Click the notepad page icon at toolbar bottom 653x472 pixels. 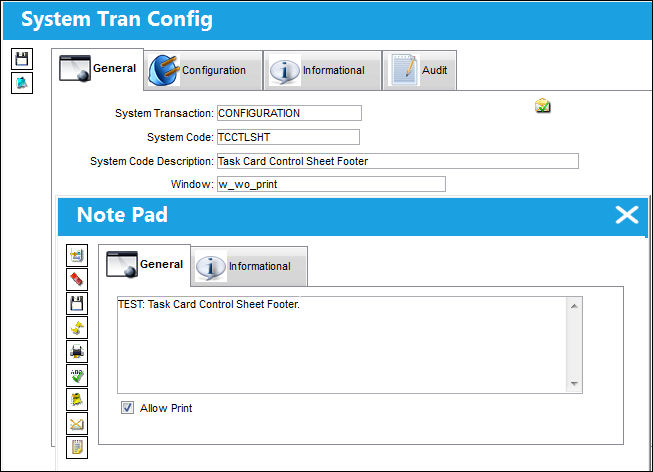coord(77,447)
